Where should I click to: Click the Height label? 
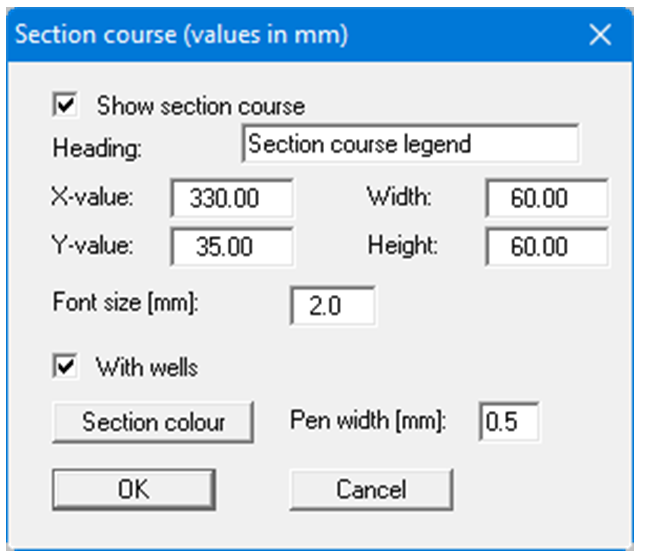pos(402,245)
